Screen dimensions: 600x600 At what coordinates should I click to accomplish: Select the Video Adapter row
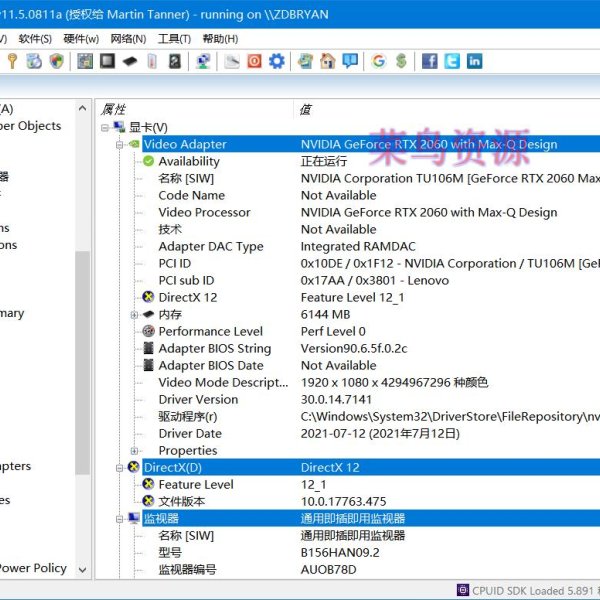[x=371, y=144]
